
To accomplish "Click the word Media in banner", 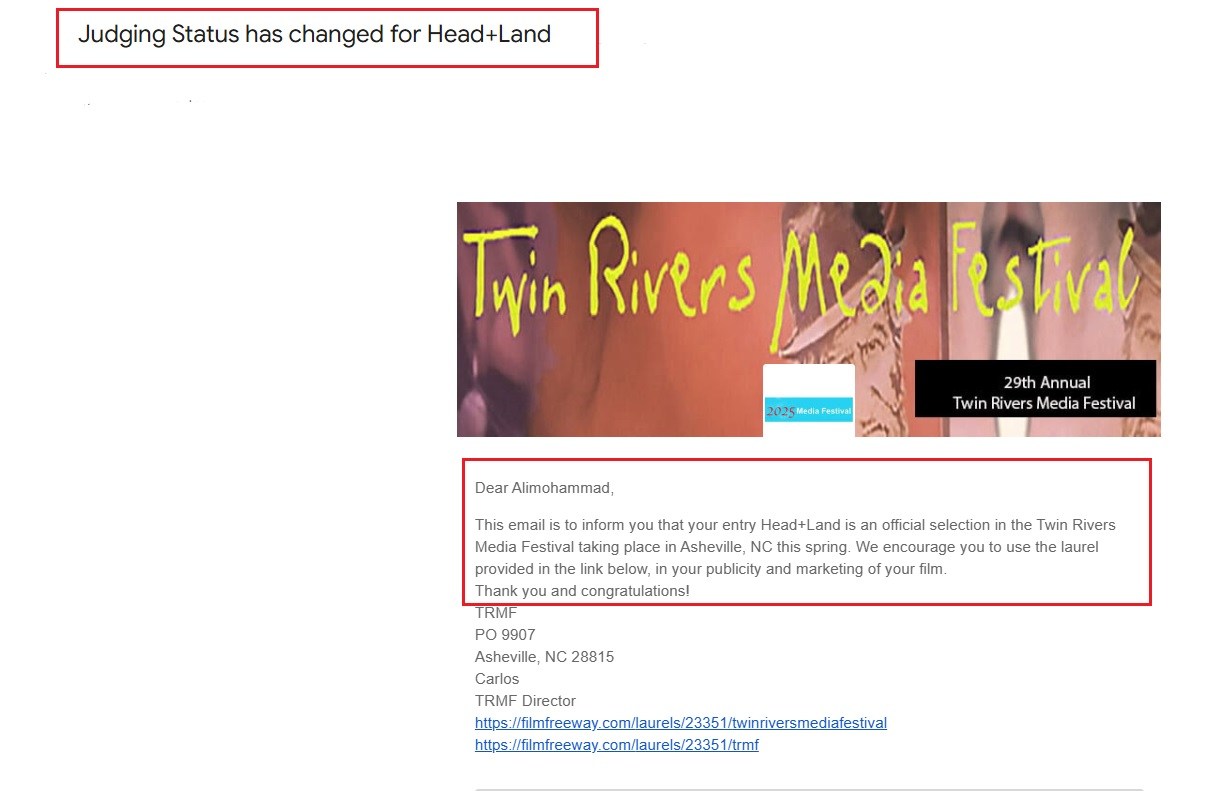I will click(850, 274).
